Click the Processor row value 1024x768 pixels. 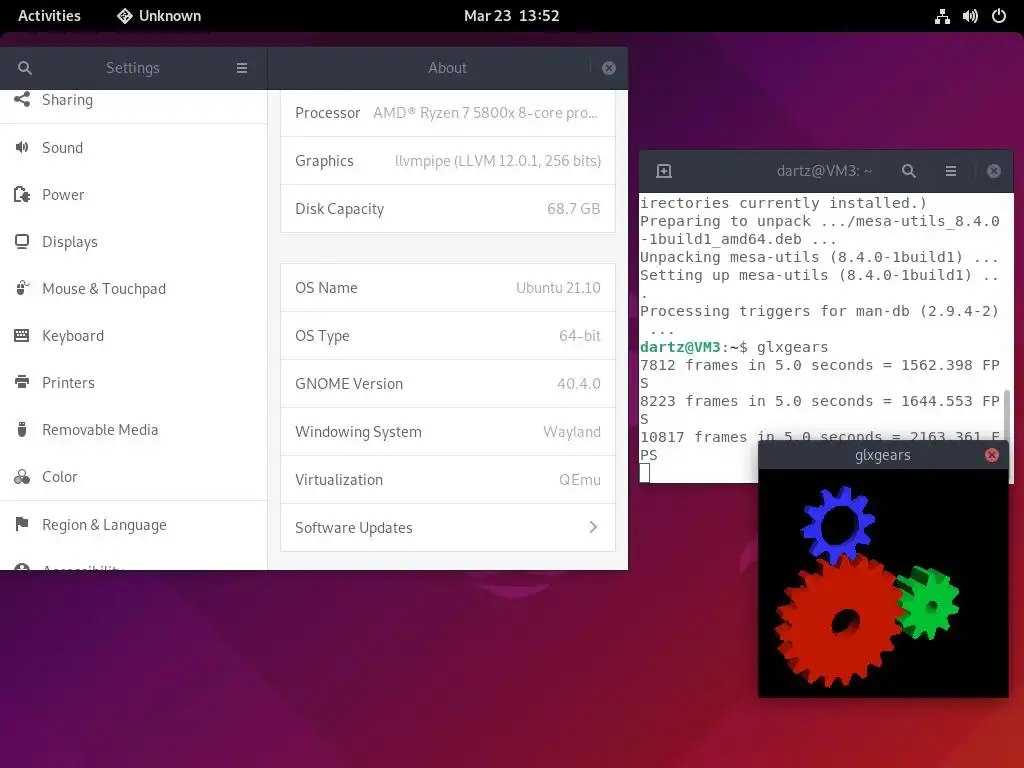click(x=485, y=113)
